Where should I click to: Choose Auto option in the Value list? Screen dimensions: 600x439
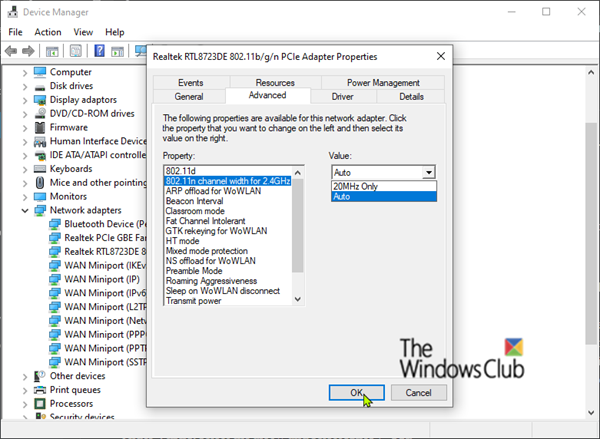384,196
